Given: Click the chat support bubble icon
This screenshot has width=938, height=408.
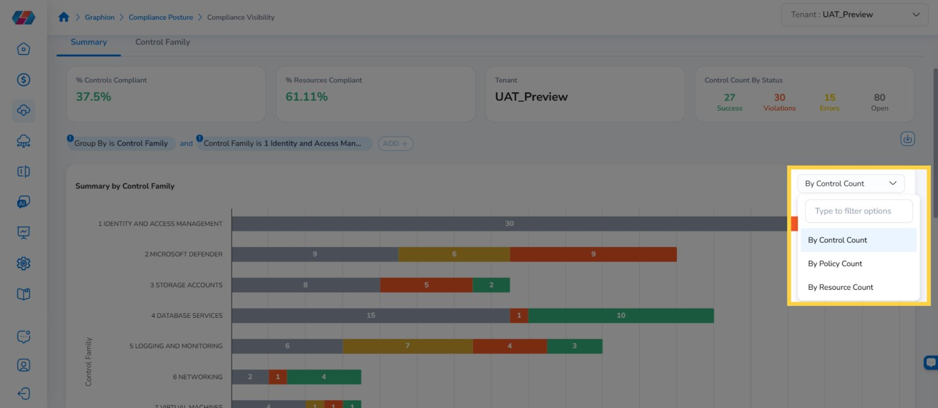Looking at the screenshot, I should point(930,363).
